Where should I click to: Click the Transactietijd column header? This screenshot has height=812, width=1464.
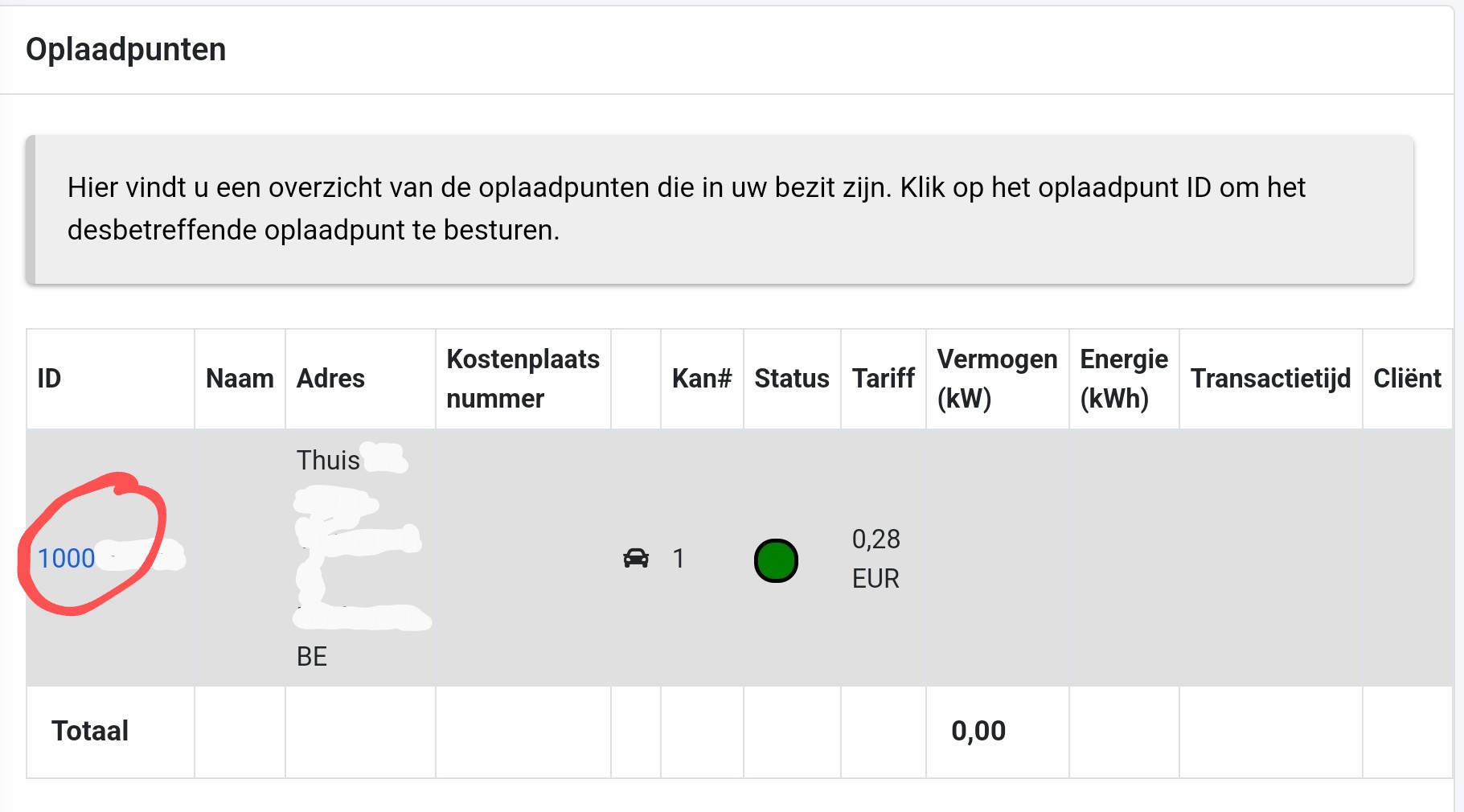[1270, 379]
